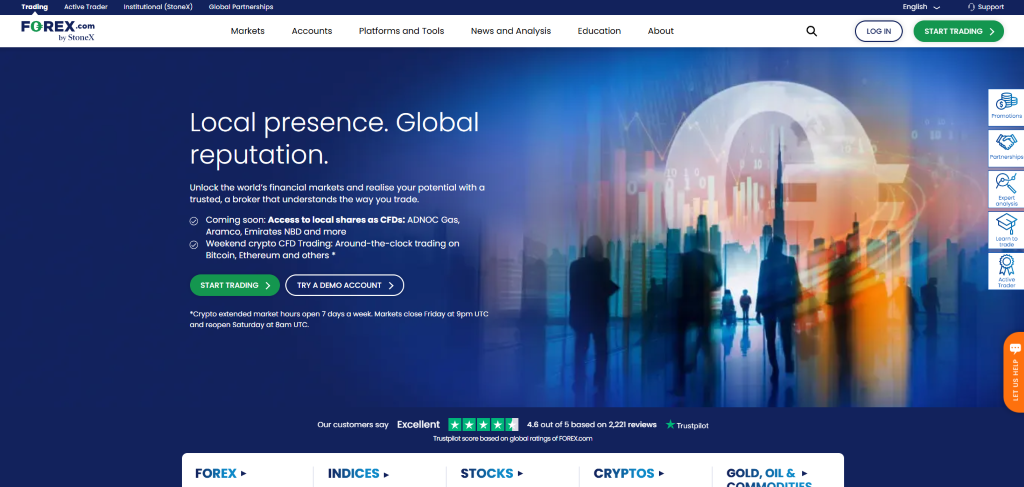Open the Partnerships handshake icon
The image size is (1024, 487).
(x=1006, y=148)
